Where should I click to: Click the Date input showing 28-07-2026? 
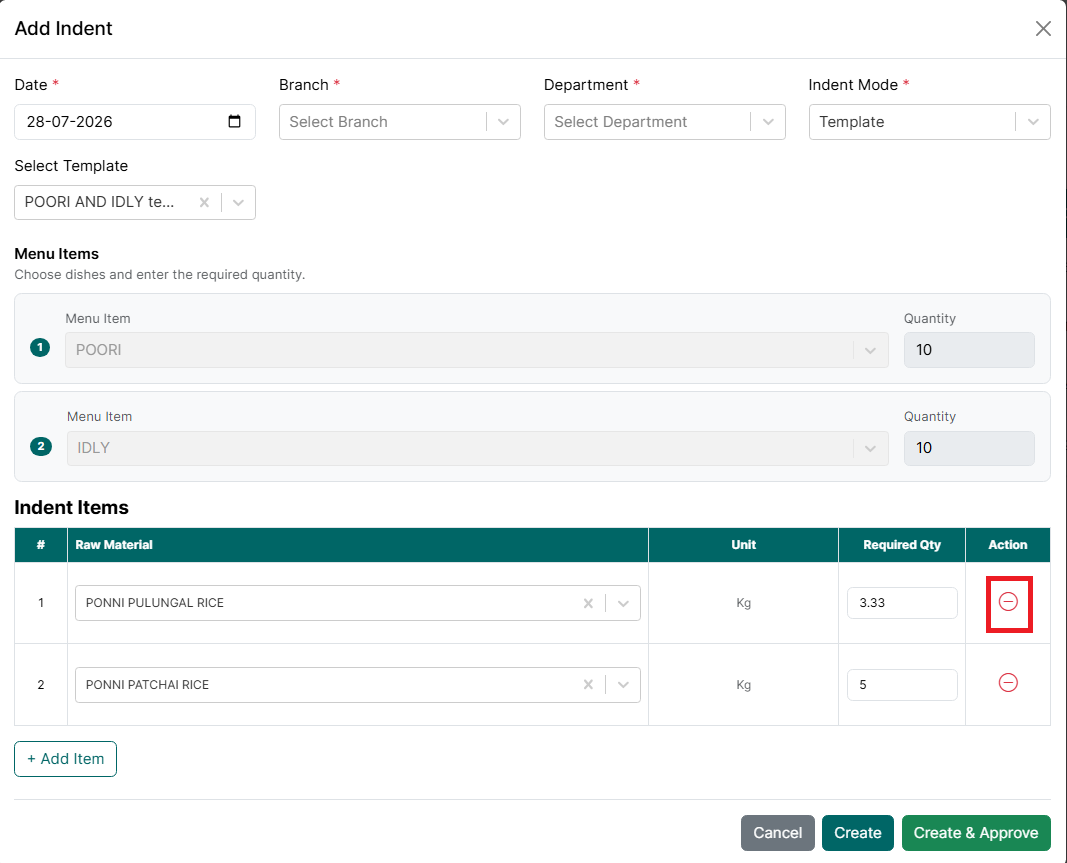[135, 122]
